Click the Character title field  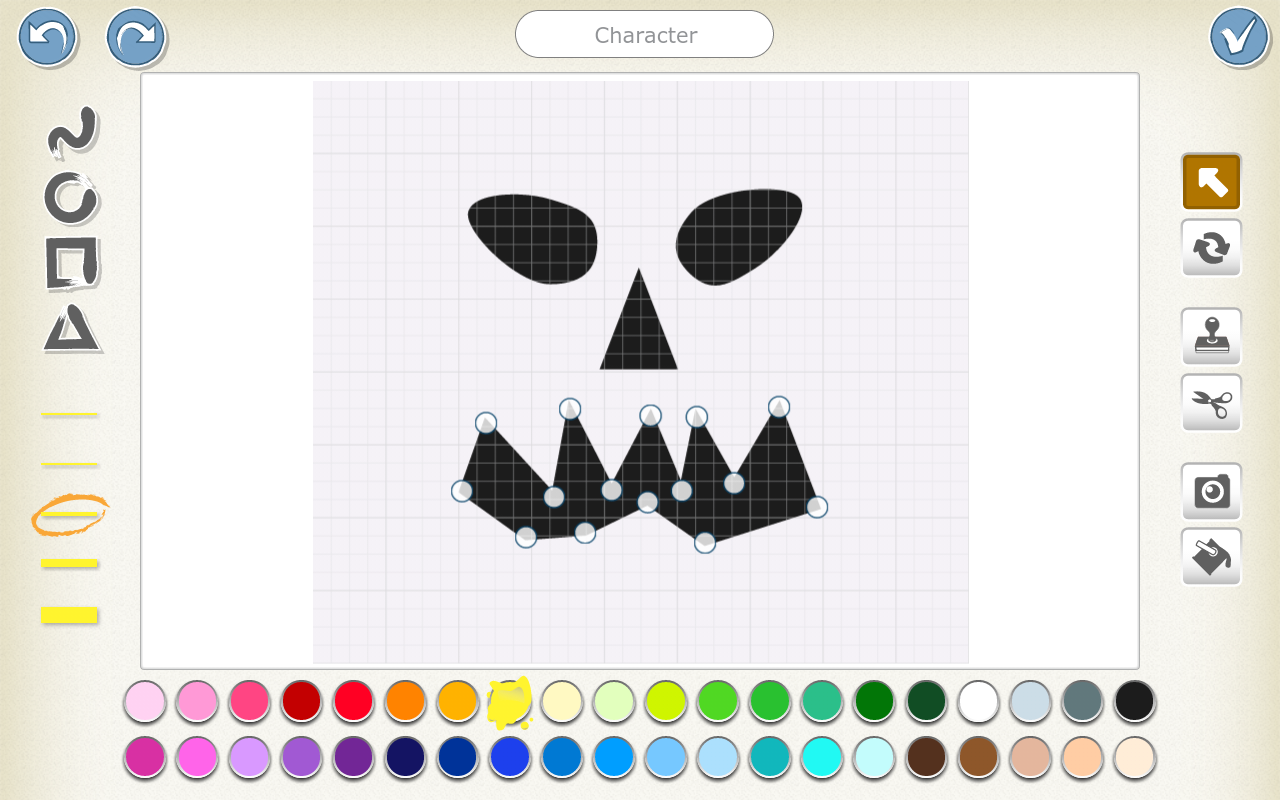(644, 34)
